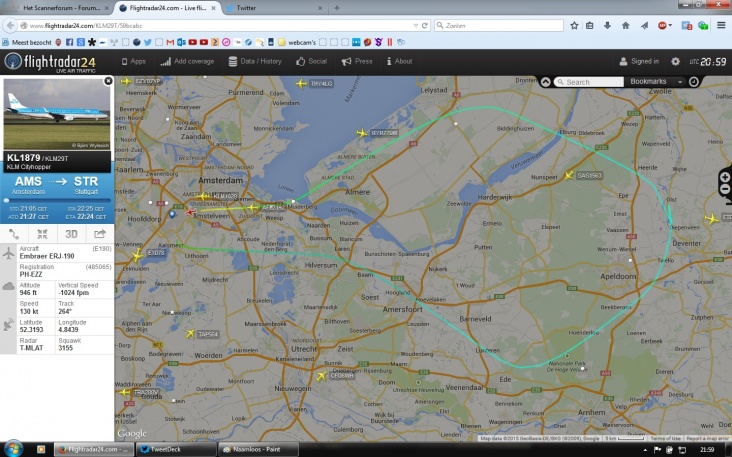This screenshot has width=732, height=457.
Task: Open Meest bezocht bookmarks folder
Action: (x=27, y=42)
